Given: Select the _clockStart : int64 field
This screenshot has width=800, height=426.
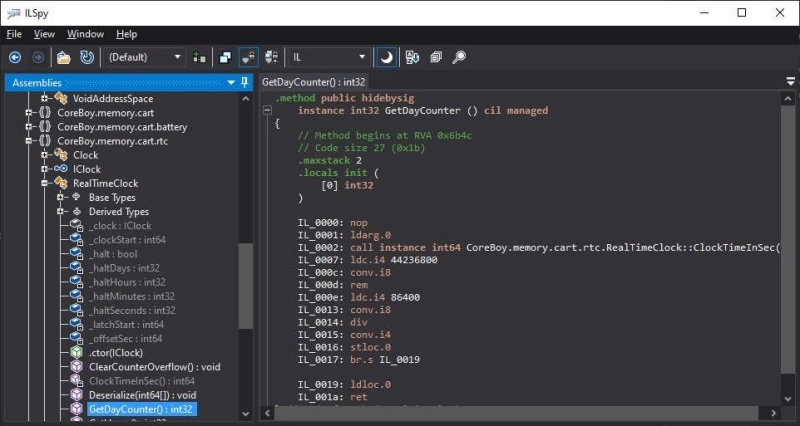Looking at the screenshot, I should point(127,240).
